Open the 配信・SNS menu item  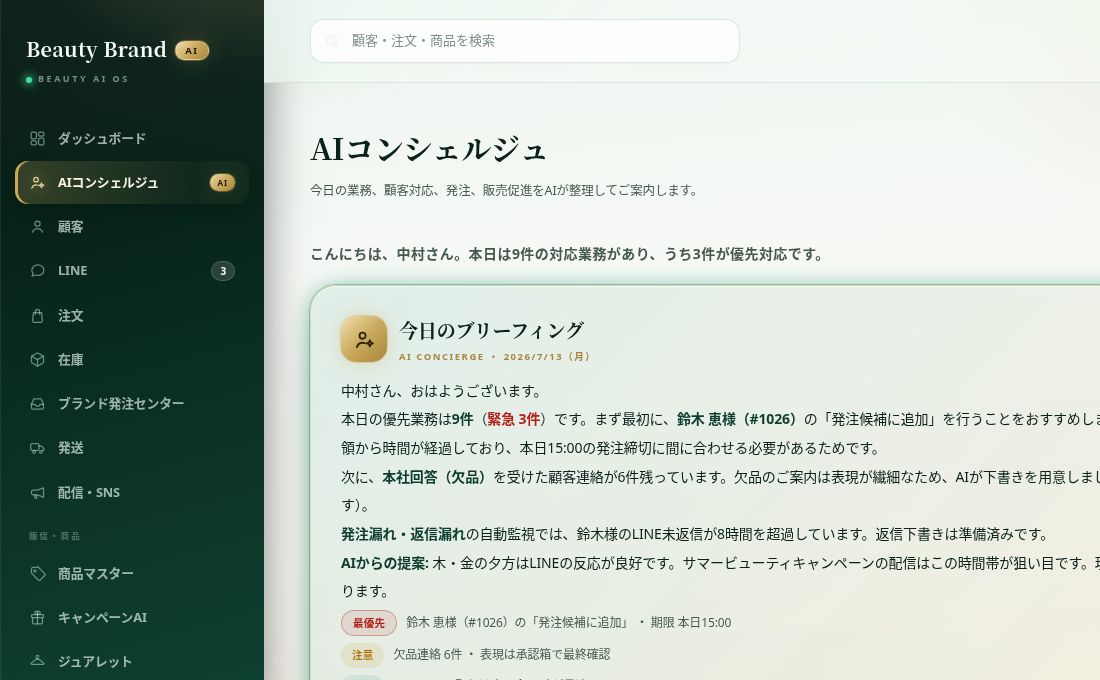(x=132, y=493)
